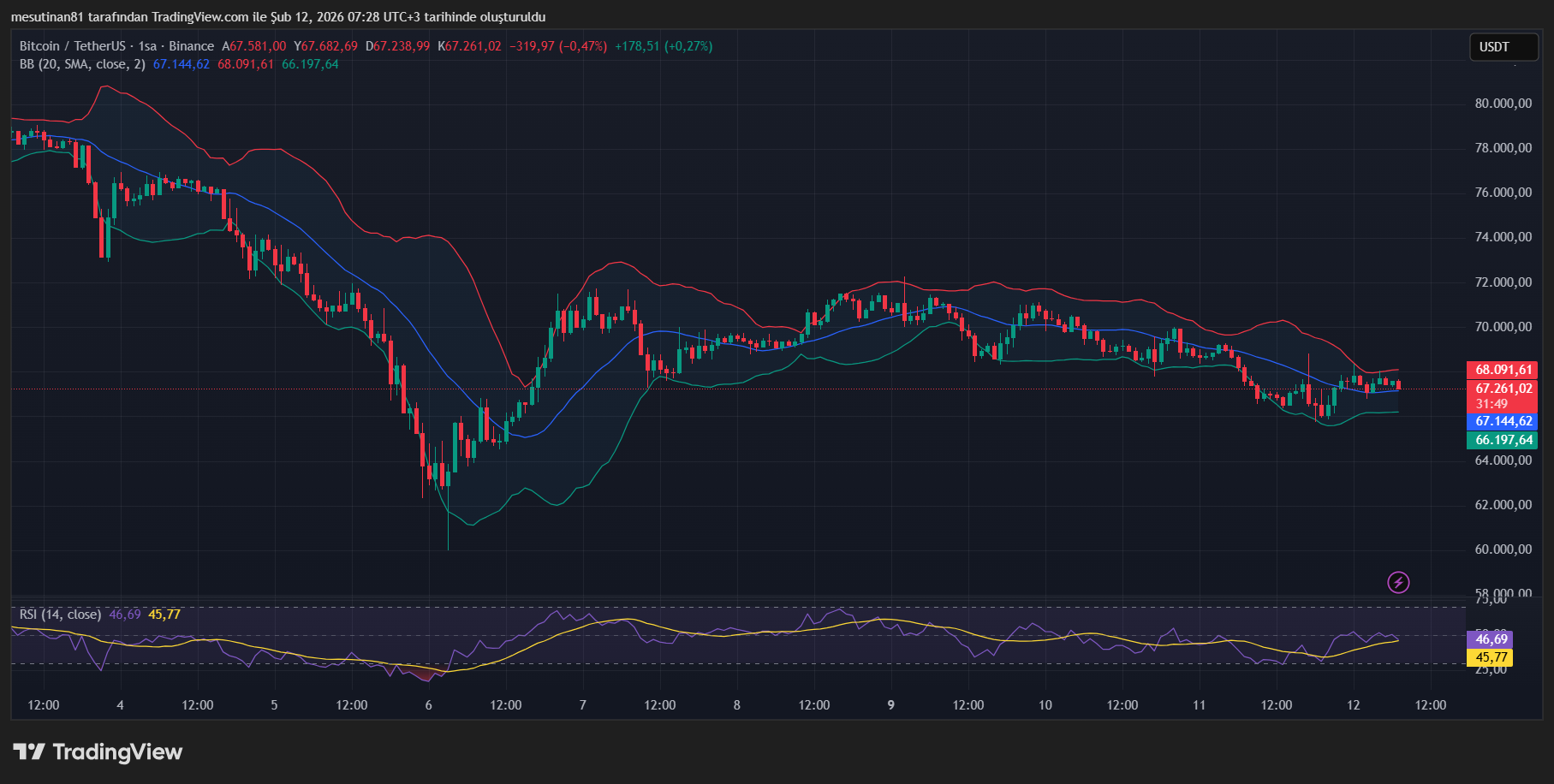Click the purple lightning bolt icon
1554x784 pixels.
(1398, 583)
